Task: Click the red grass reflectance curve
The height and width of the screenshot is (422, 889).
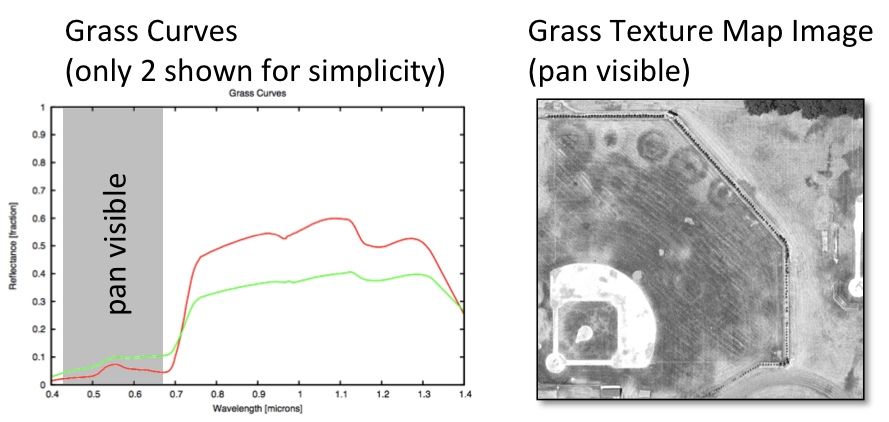Action: point(250,237)
